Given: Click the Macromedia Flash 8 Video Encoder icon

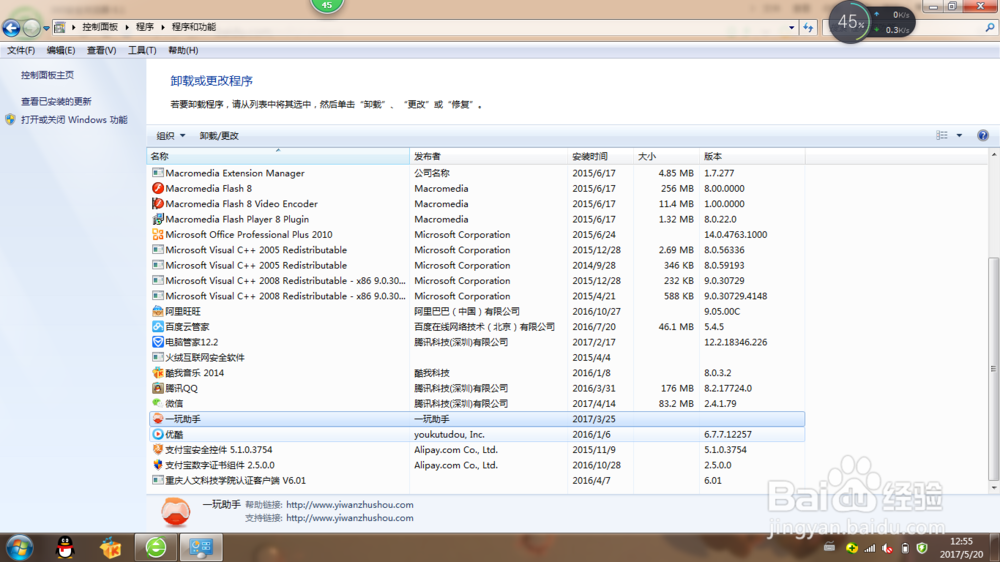Looking at the screenshot, I should coord(158,203).
